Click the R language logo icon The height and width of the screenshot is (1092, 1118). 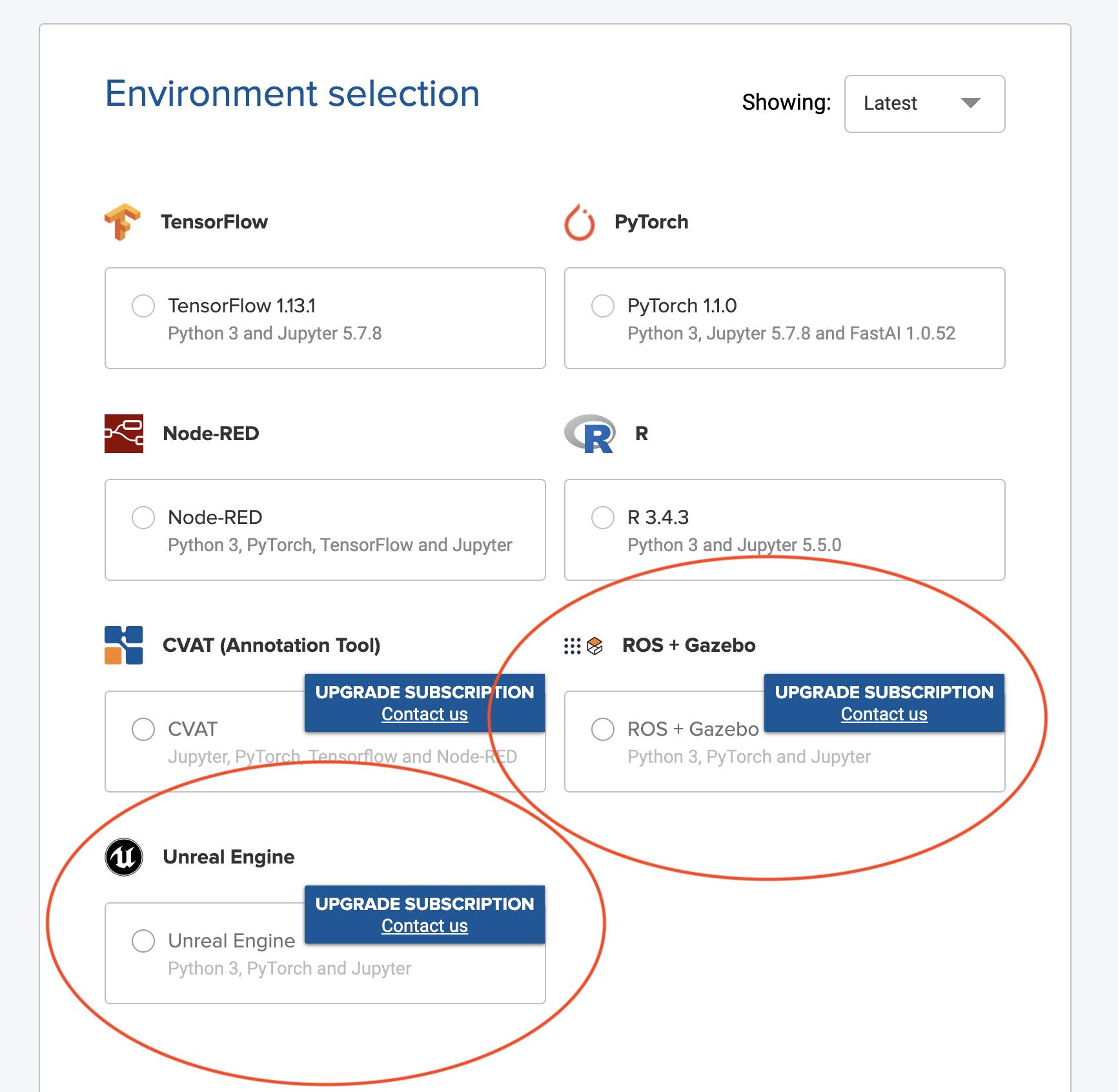tap(589, 434)
